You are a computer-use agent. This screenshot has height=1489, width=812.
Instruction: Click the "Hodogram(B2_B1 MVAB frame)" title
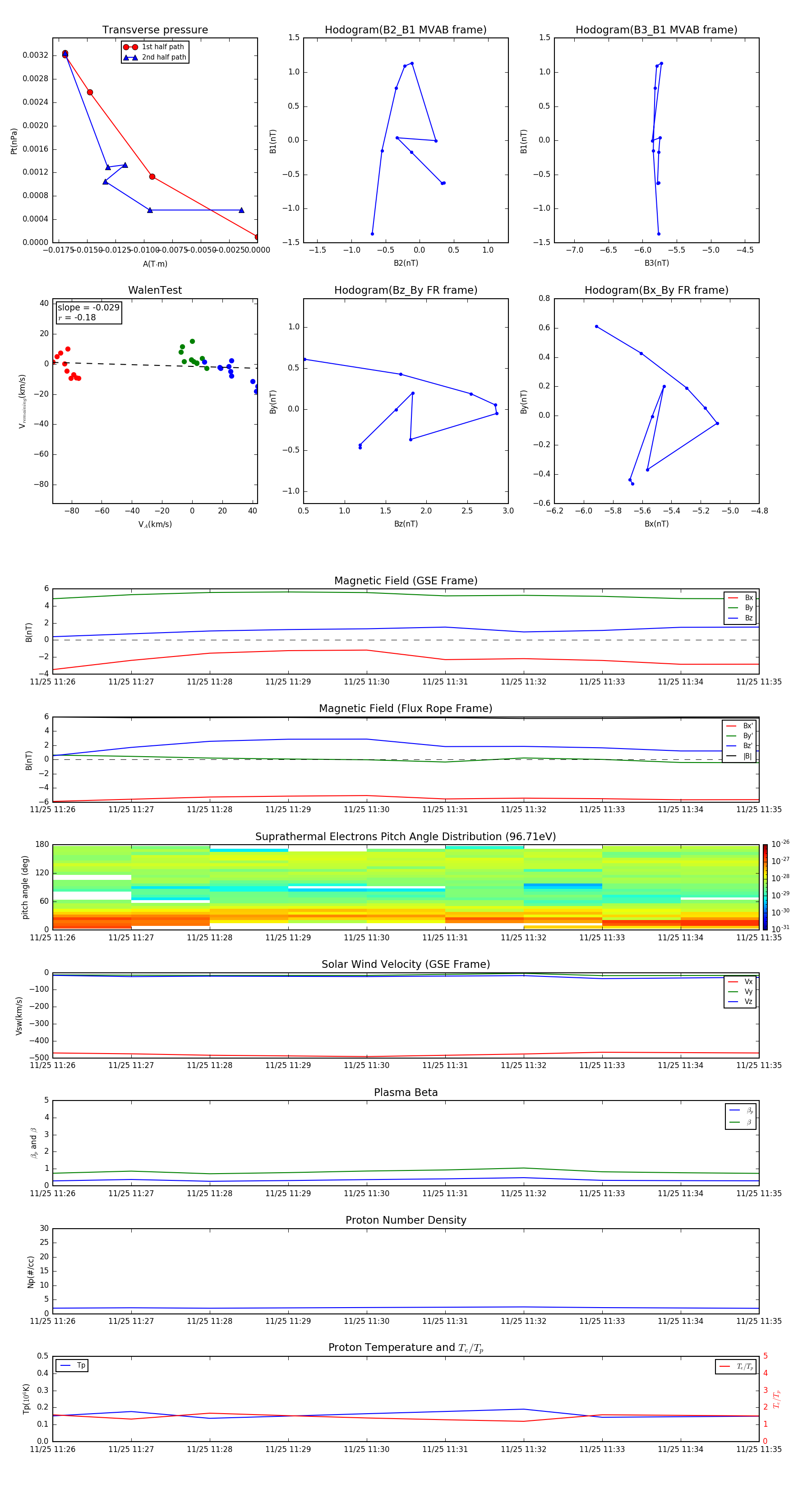coord(406,30)
